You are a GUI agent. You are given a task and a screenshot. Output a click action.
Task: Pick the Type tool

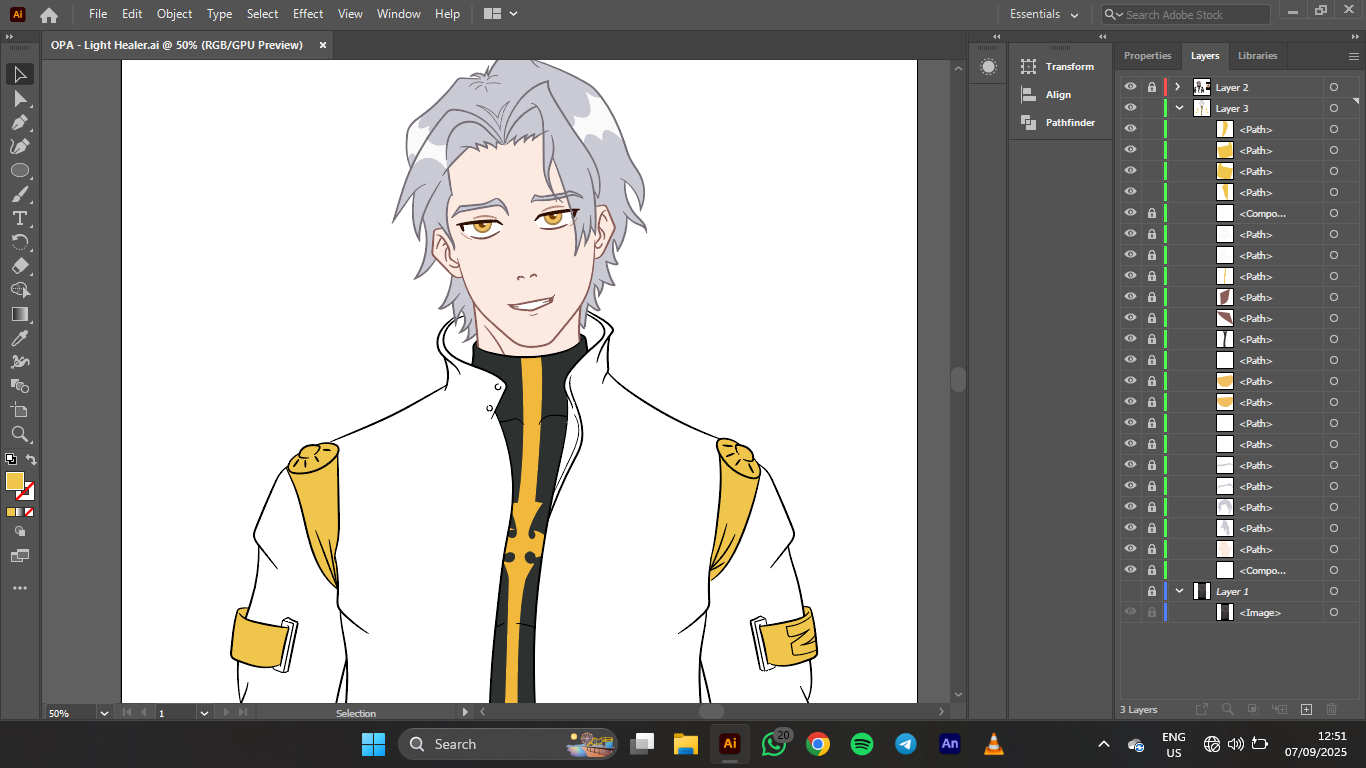tap(19, 218)
